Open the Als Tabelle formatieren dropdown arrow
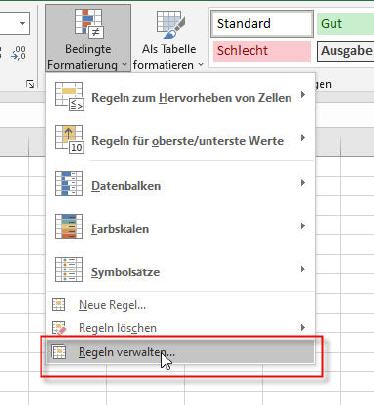Image resolution: width=374 pixels, height=405 pixels. coord(201,64)
